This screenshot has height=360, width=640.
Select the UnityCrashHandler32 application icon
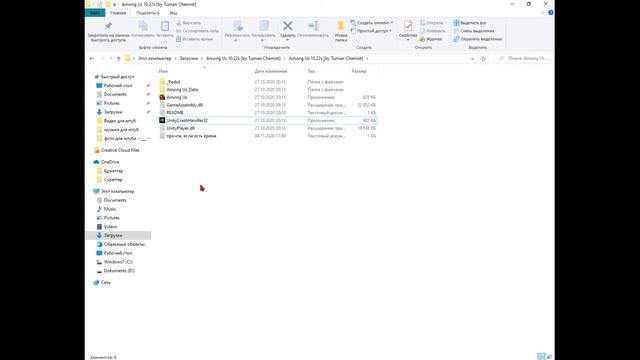tap(162, 120)
